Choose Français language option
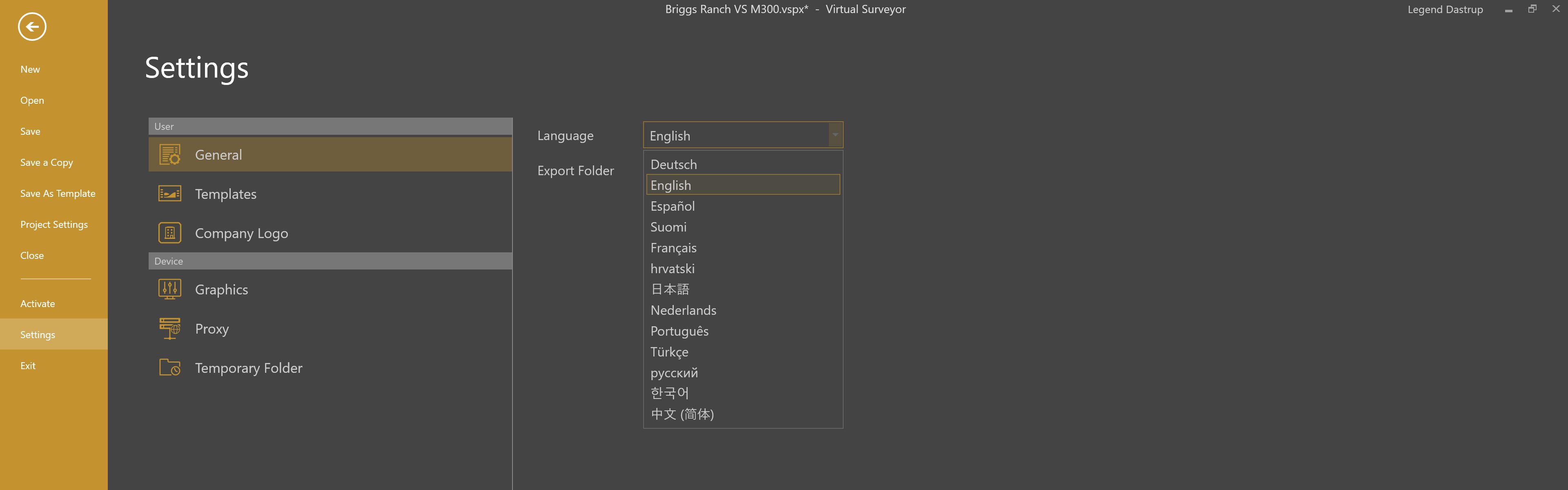The height and width of the screenshot is (490, 1568). click(743, 248)
